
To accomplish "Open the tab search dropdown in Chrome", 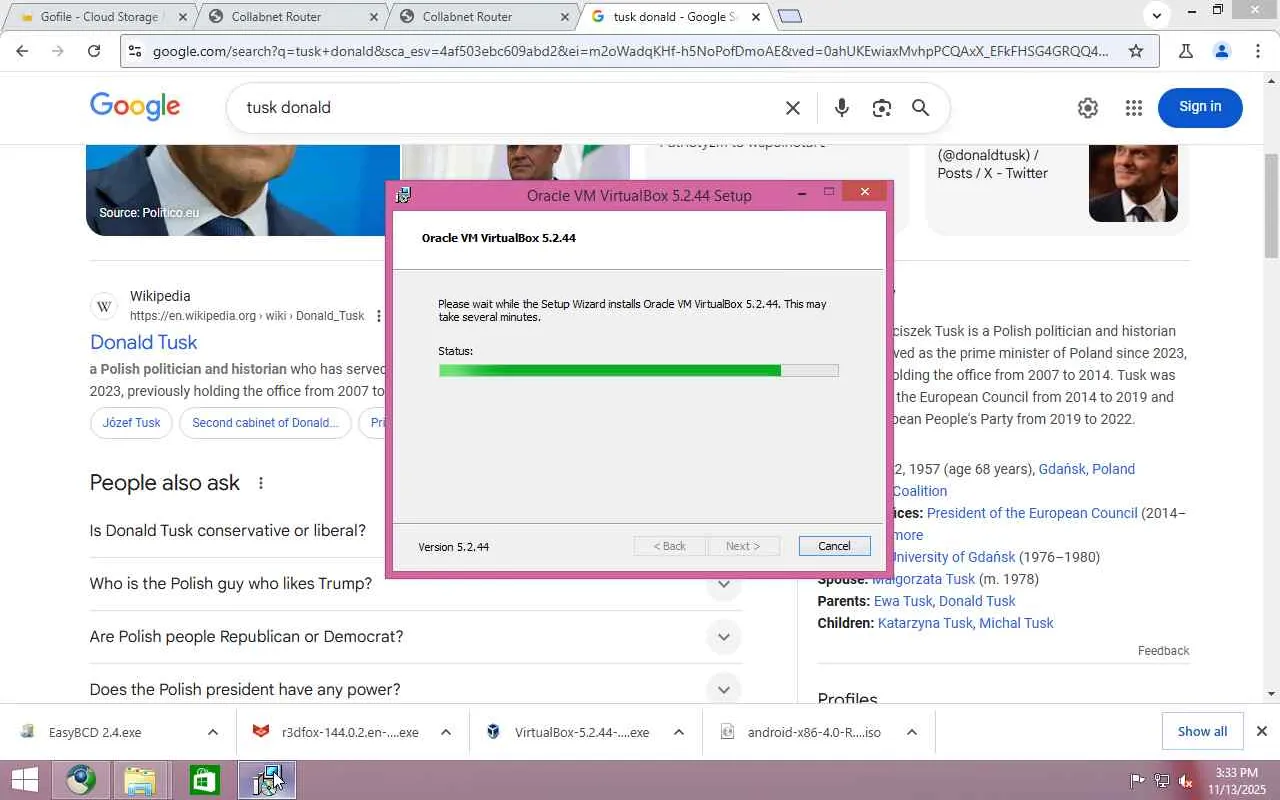I will point(1157,15).
